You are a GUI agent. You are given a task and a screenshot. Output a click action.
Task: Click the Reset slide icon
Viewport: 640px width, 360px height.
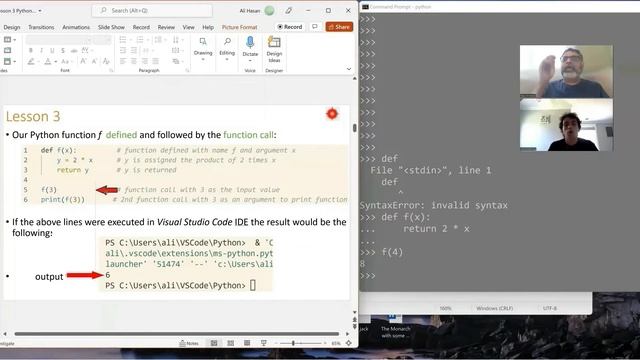[x=7, y=50]
